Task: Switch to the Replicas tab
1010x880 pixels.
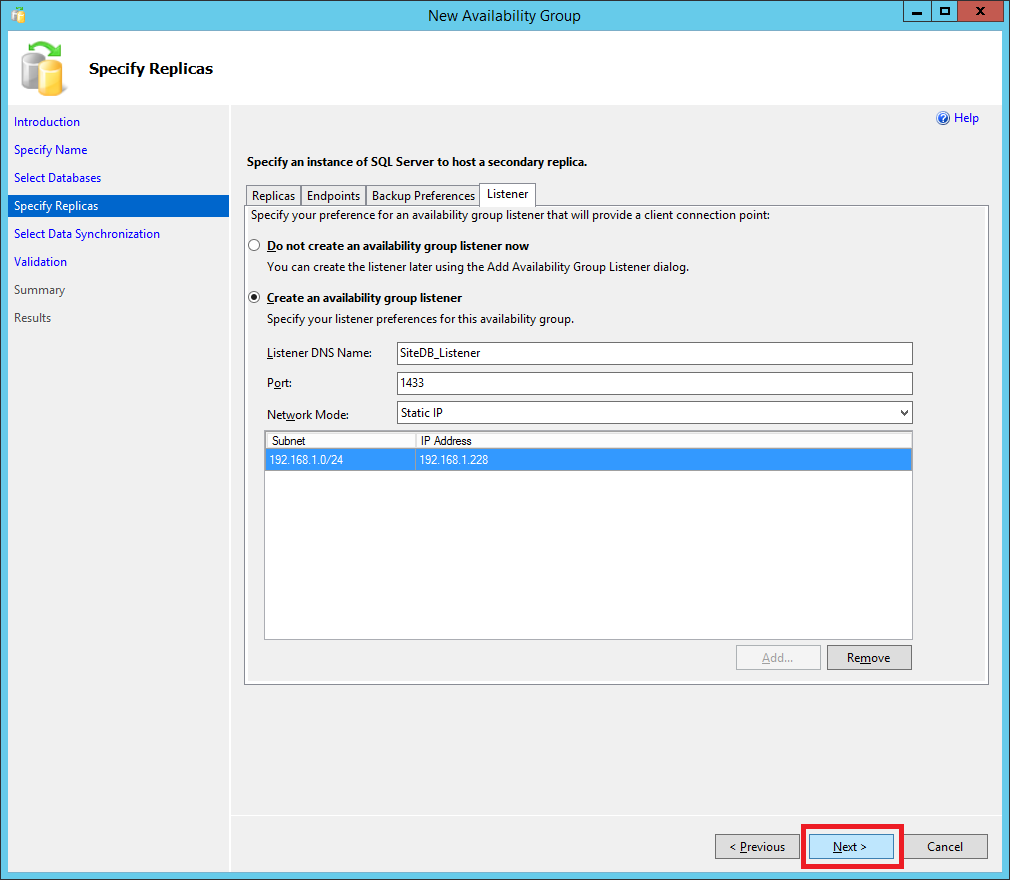Action: click(x=273, y=196)
